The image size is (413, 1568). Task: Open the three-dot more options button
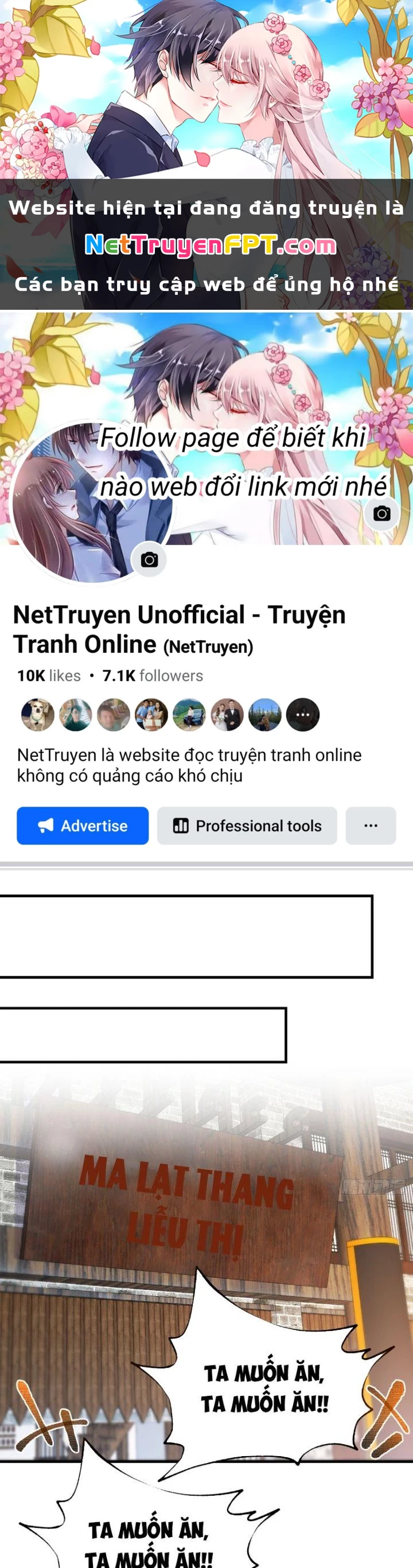(x=371, y=826)
